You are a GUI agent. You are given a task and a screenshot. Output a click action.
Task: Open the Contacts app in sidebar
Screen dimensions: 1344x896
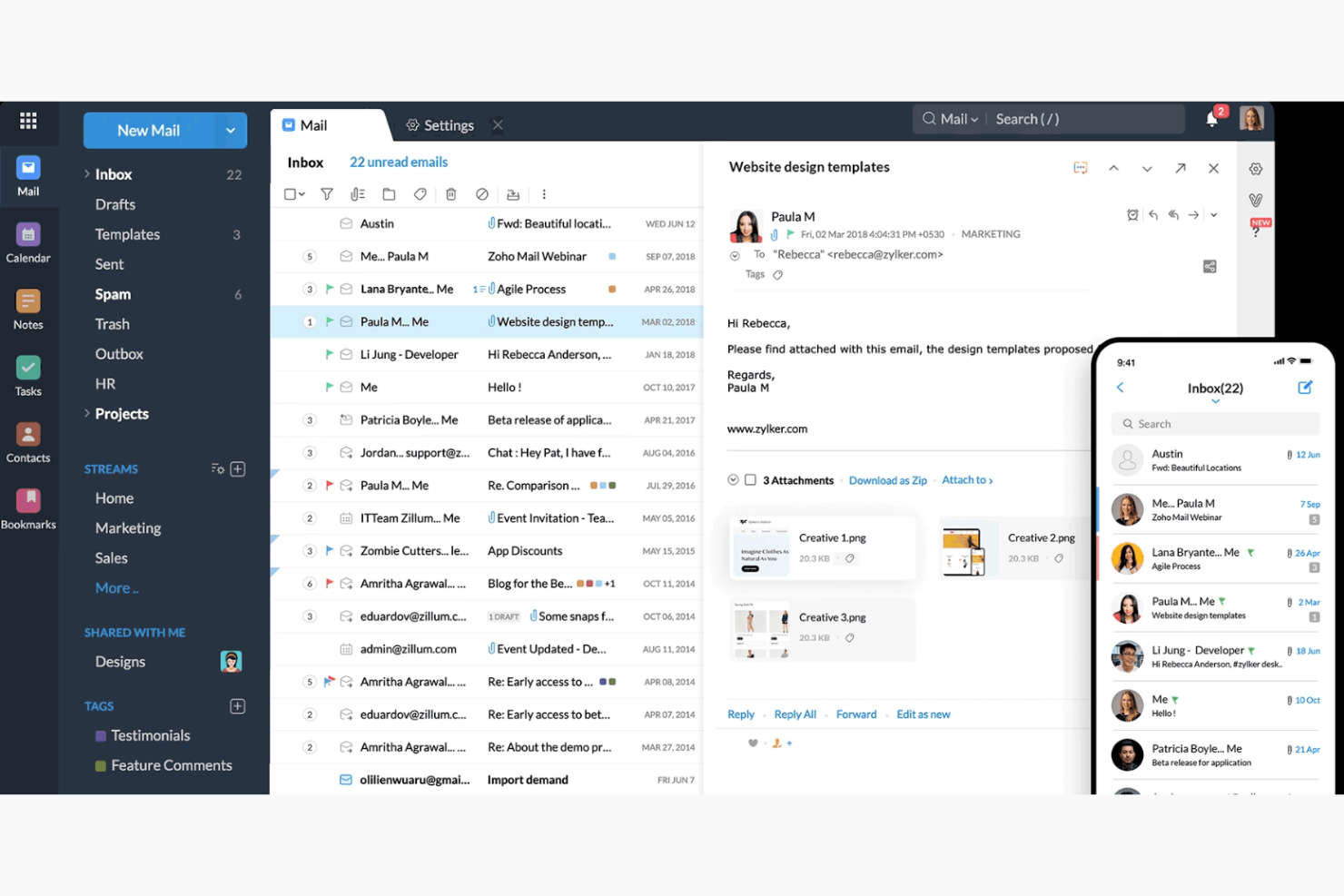click(28, 443)
